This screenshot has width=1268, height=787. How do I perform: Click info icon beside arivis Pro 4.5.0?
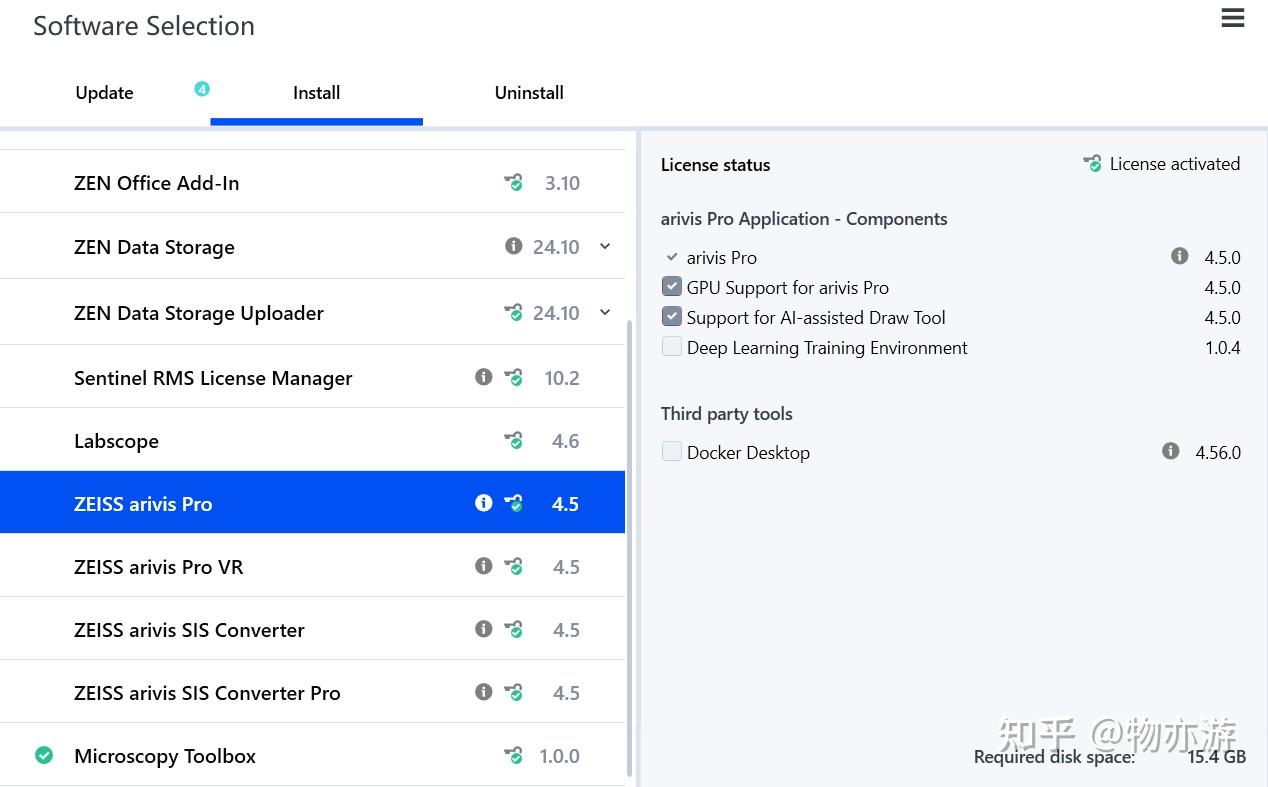point(1179,256)
